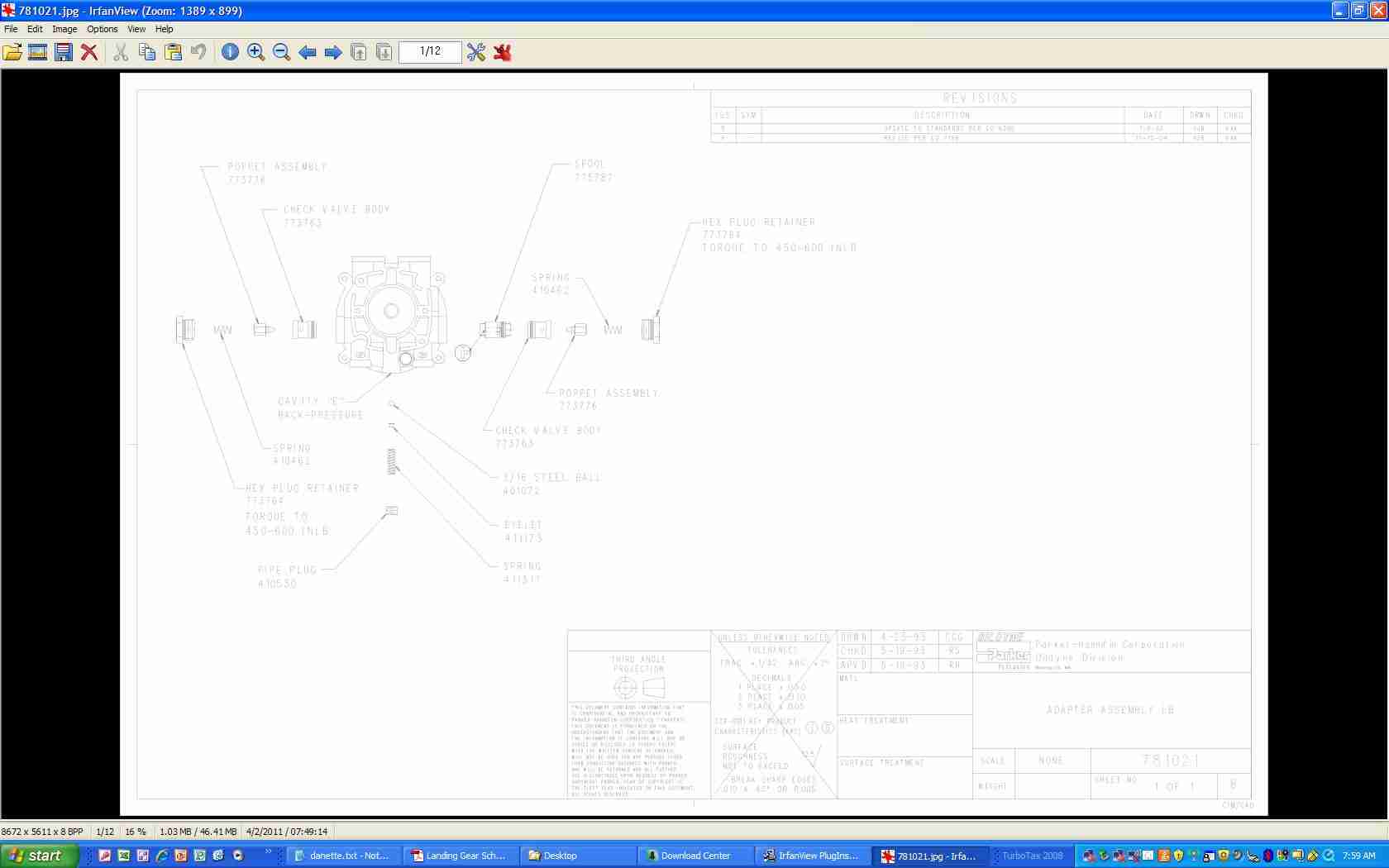The width and height of the screenshot is (1389, 868).
Task: Go to next image with right arrow
Action: (x=333, y=52)
